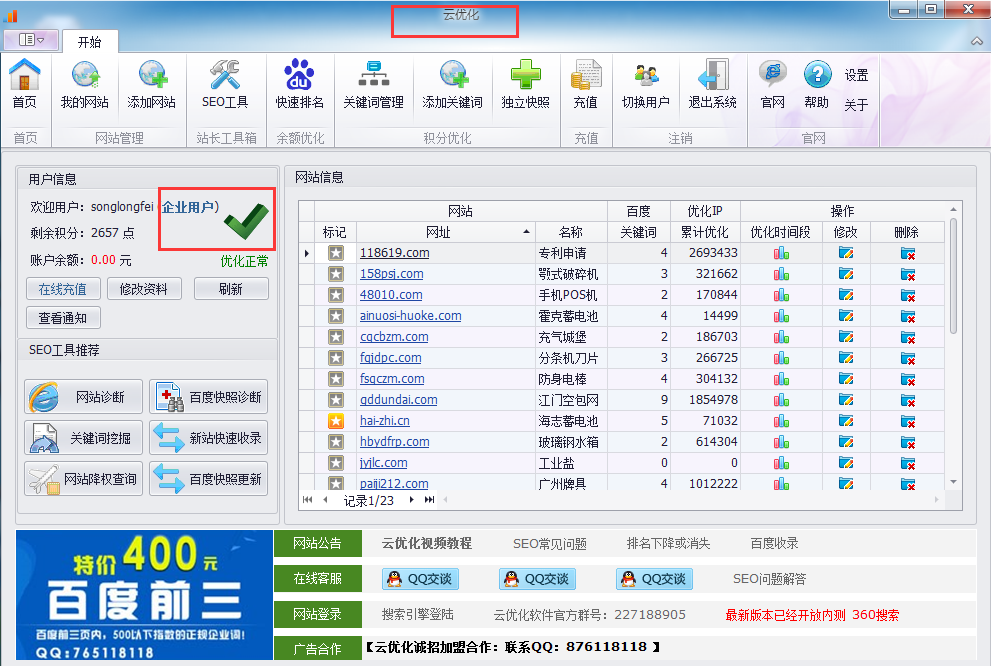Select the 开始 ribbon tab
Viewport: 991px width, 666px height.
point(89,42)
